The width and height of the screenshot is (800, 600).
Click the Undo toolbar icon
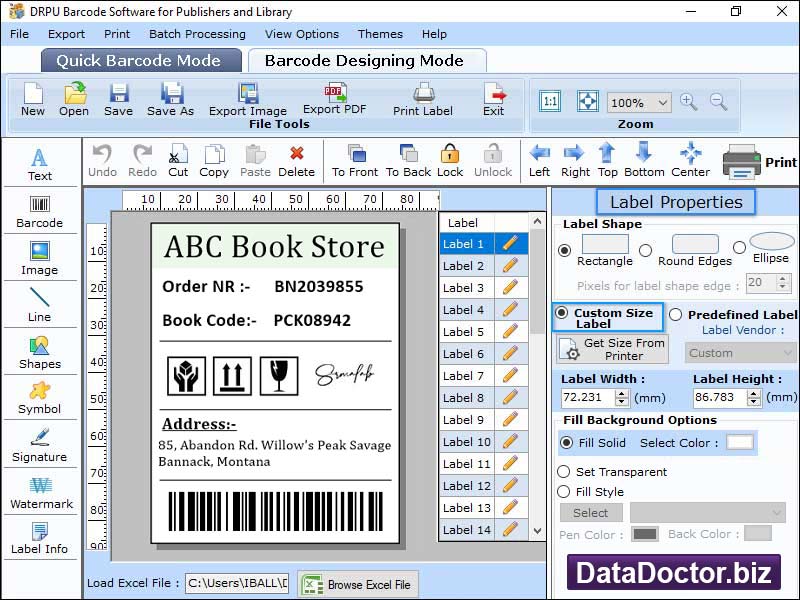103,161
